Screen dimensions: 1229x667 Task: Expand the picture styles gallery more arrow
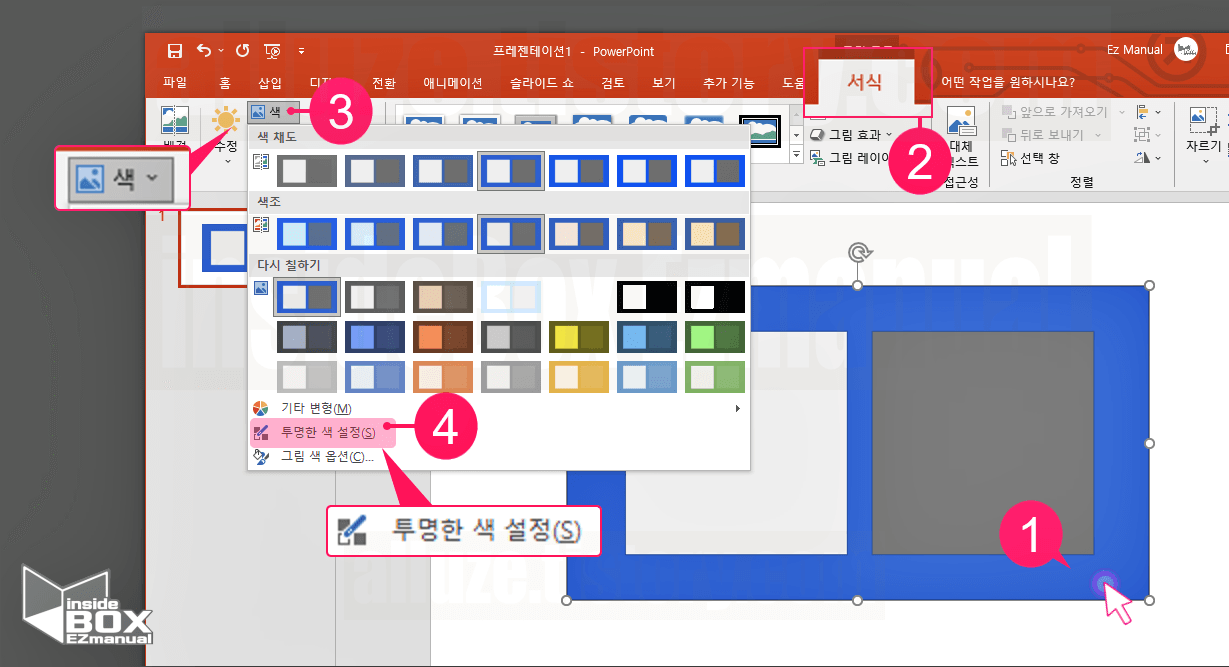[x=796, y=154]
